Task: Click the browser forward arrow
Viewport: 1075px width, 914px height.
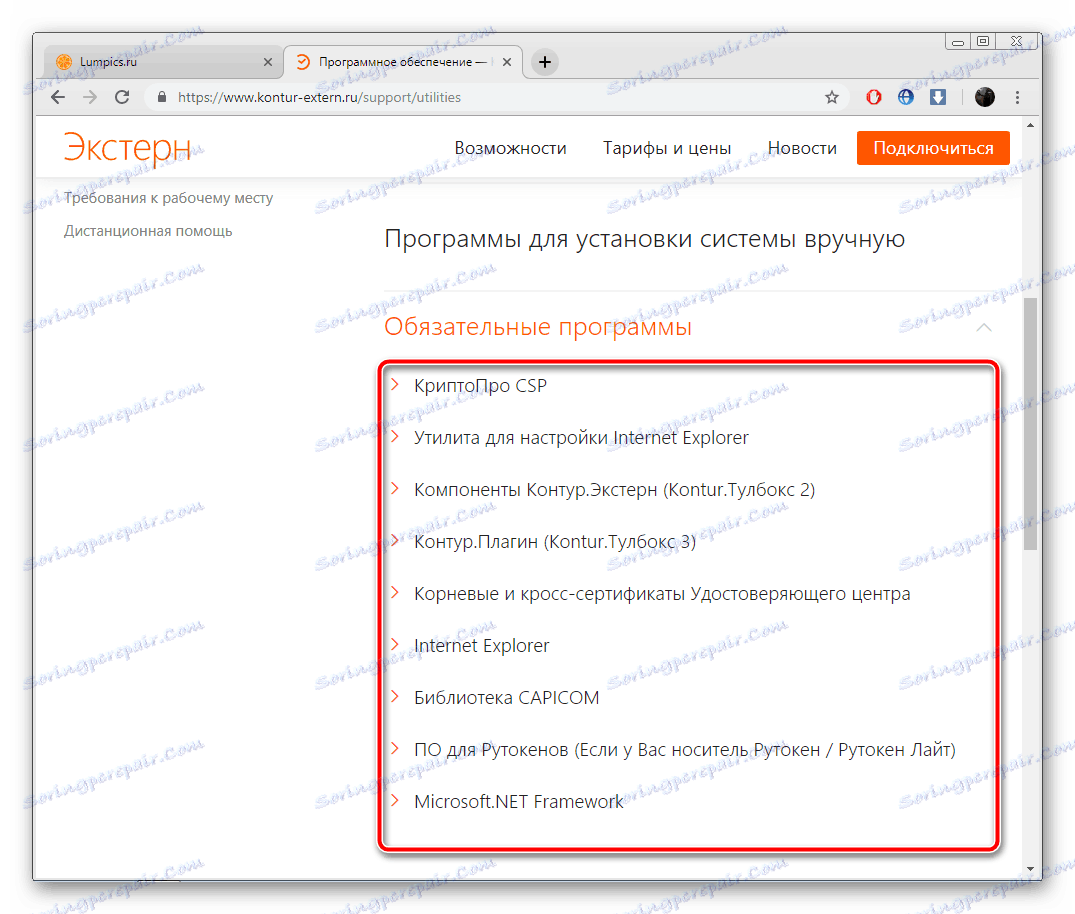Action: click(90, 97)
